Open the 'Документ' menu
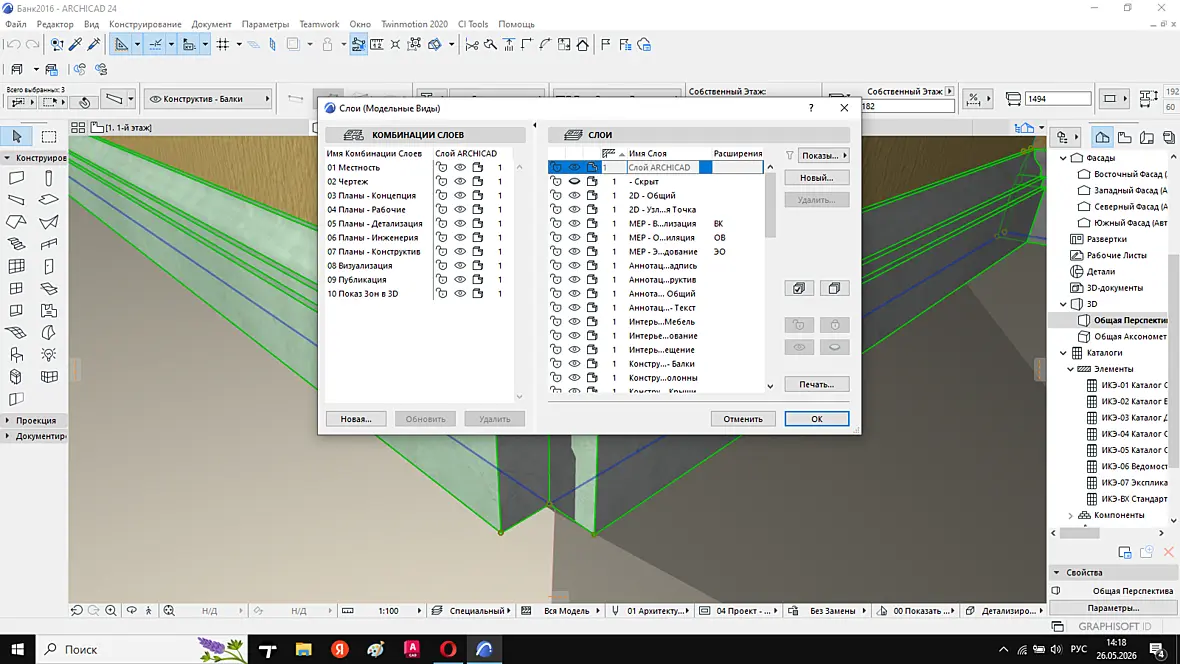1180x664 pixels. coord(211,24)
